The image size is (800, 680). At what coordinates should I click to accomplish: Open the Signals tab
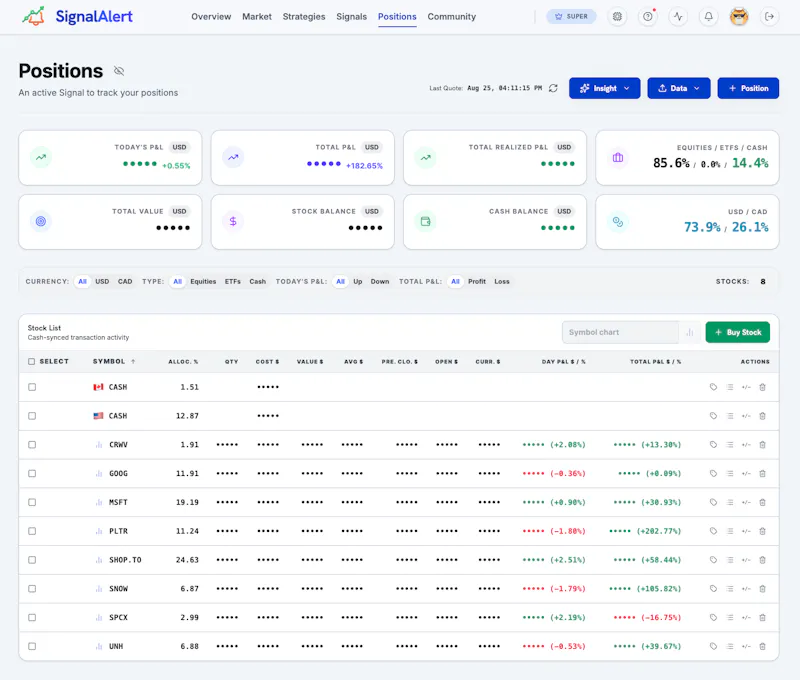pos(352,17)
